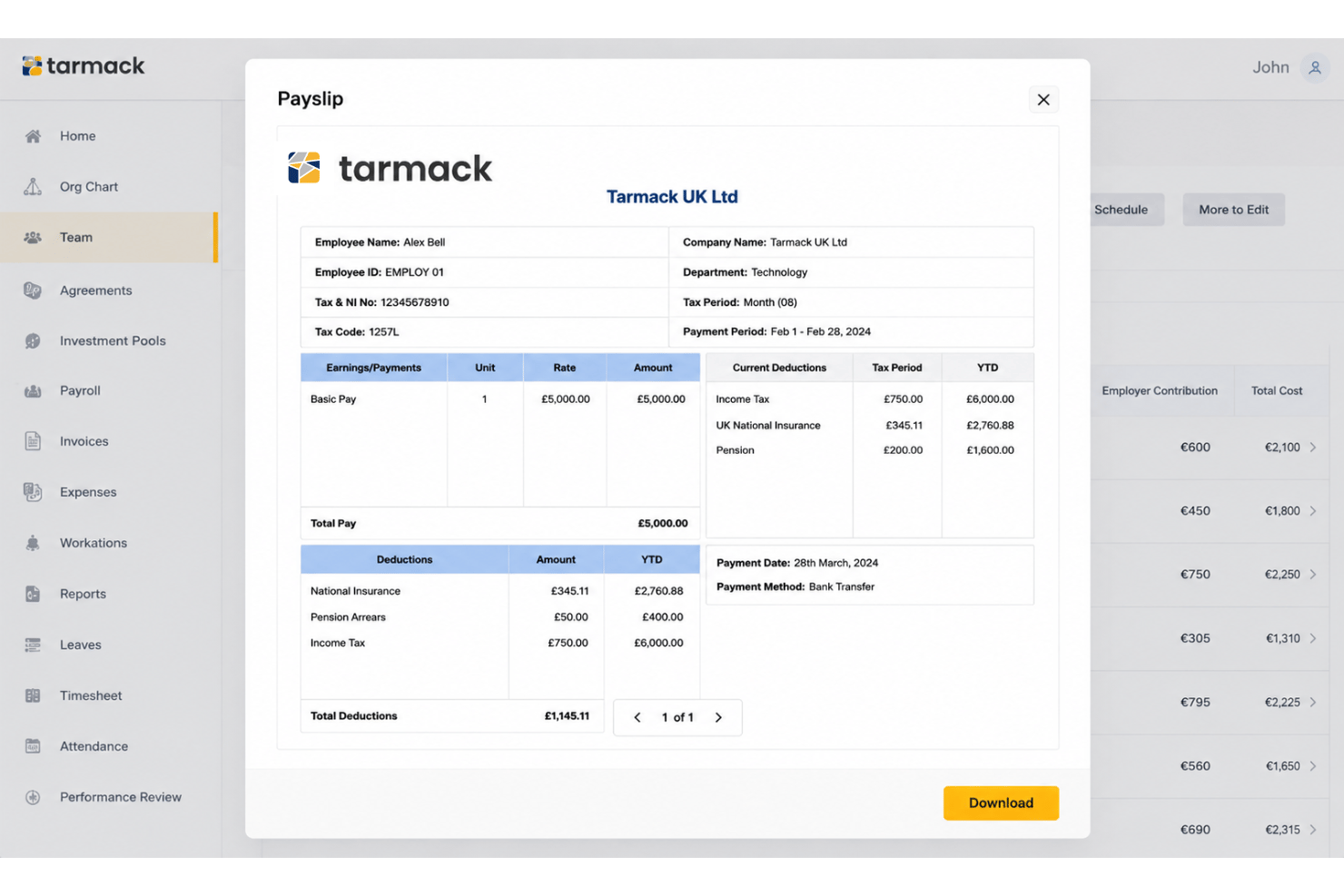Image resolution: width=1344 pixels, height=896 pixels.
Task: Click the tarmack logo icon on the payslip
Action: (304, 168)
